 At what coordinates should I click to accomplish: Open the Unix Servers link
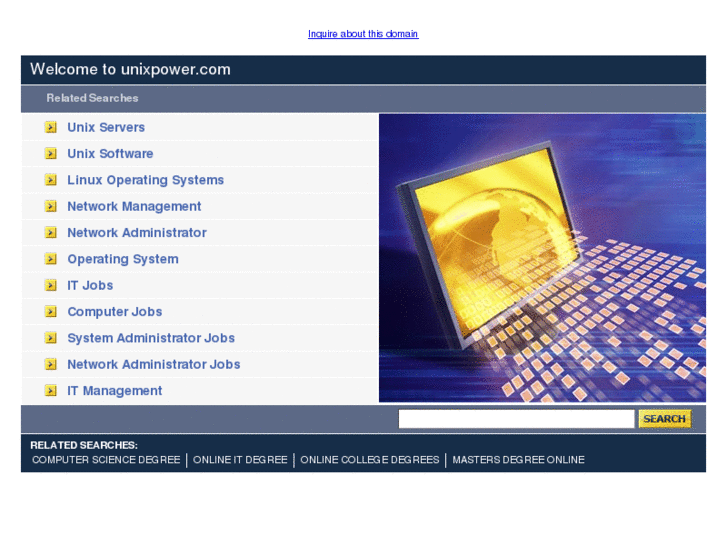tap(106, 128)
